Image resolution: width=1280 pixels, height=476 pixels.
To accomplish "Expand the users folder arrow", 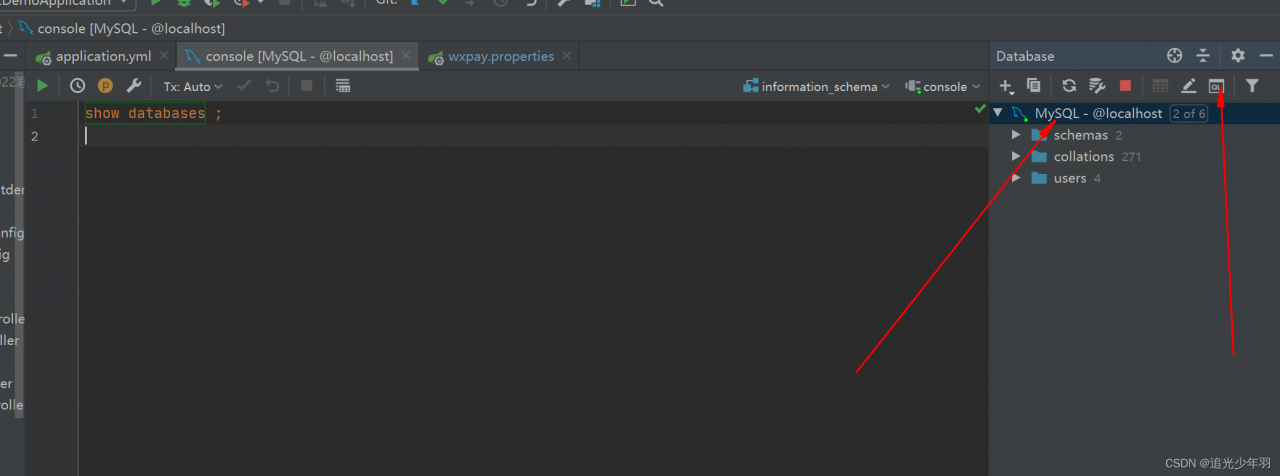I will (1016, 178).
